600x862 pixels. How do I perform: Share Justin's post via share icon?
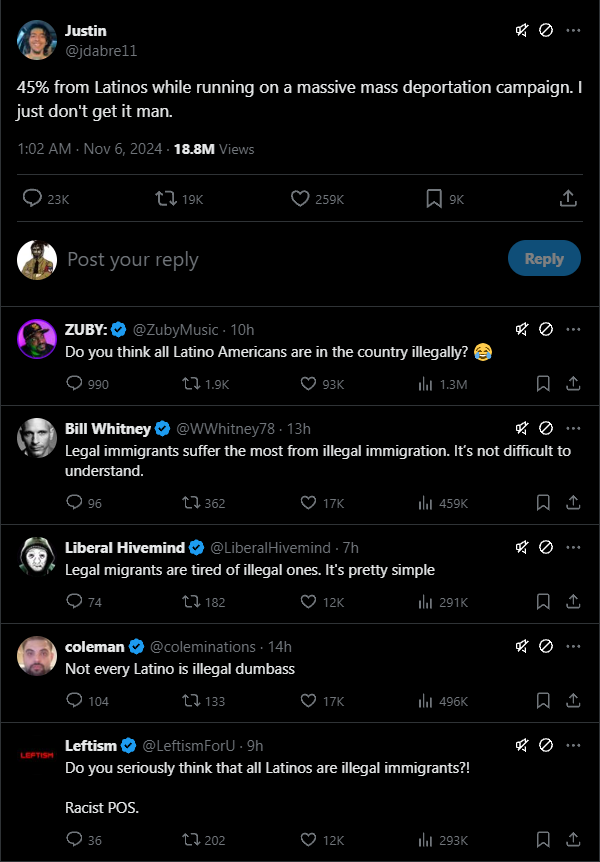pyautogui.click(x=567, y=199)
